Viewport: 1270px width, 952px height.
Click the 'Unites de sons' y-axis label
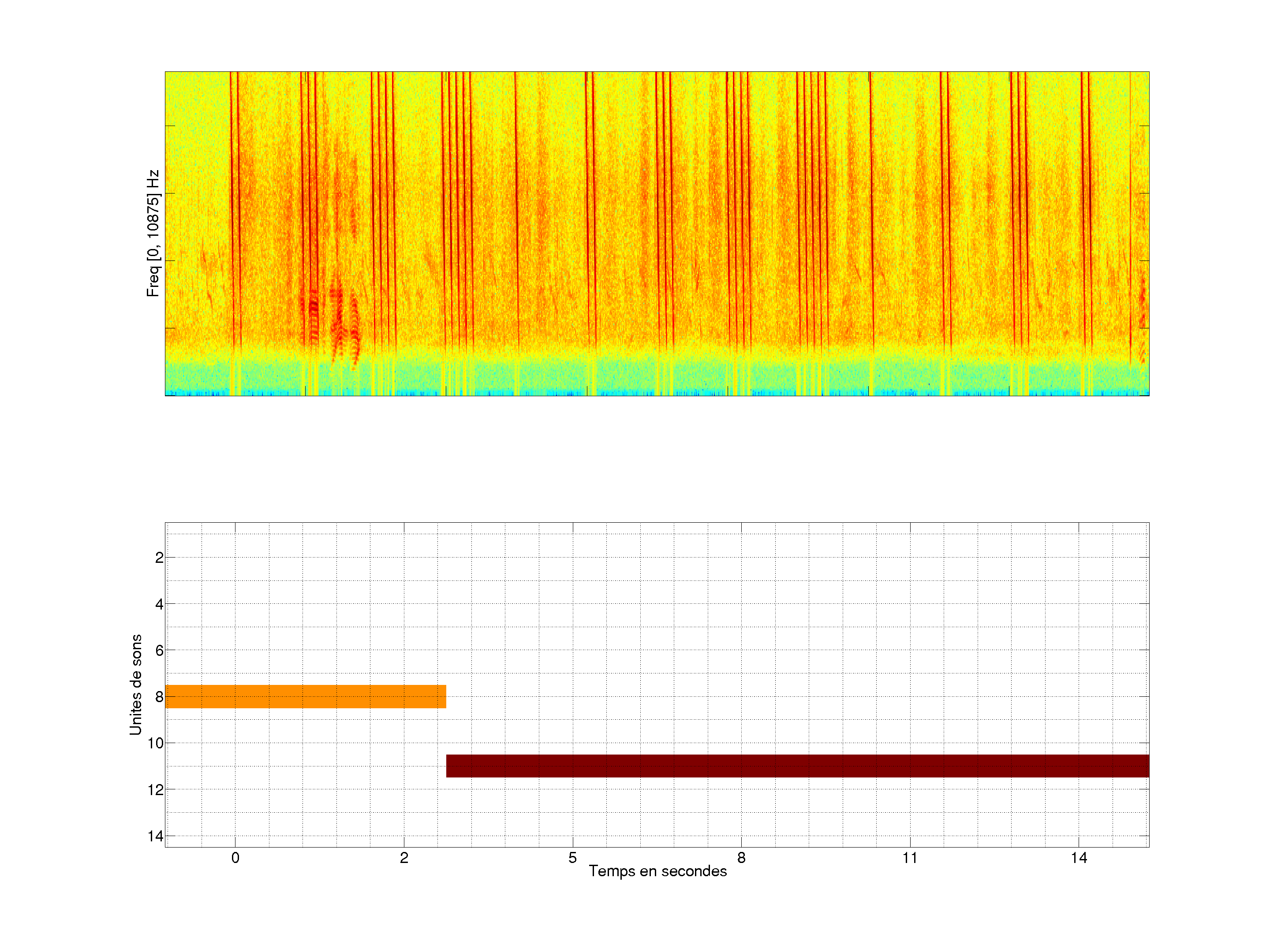(x=135, y=684)
